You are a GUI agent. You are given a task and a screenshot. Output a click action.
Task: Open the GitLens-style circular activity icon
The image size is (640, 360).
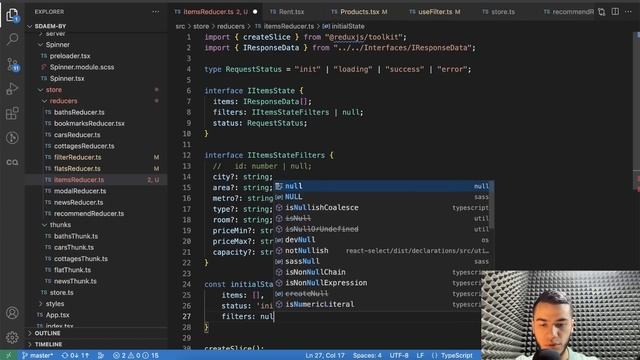[12, 138]
